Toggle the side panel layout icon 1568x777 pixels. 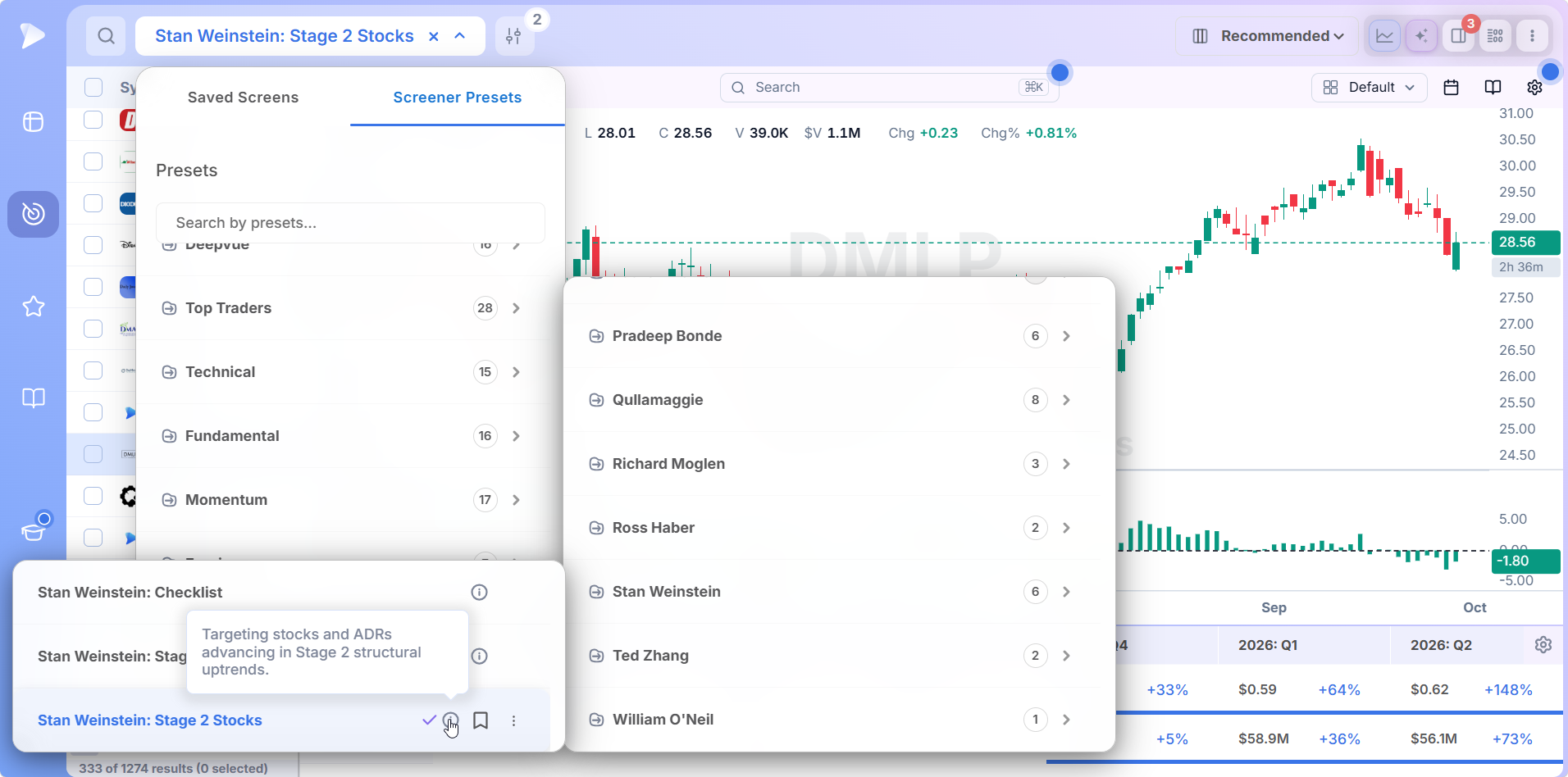tap(1458, 36)
